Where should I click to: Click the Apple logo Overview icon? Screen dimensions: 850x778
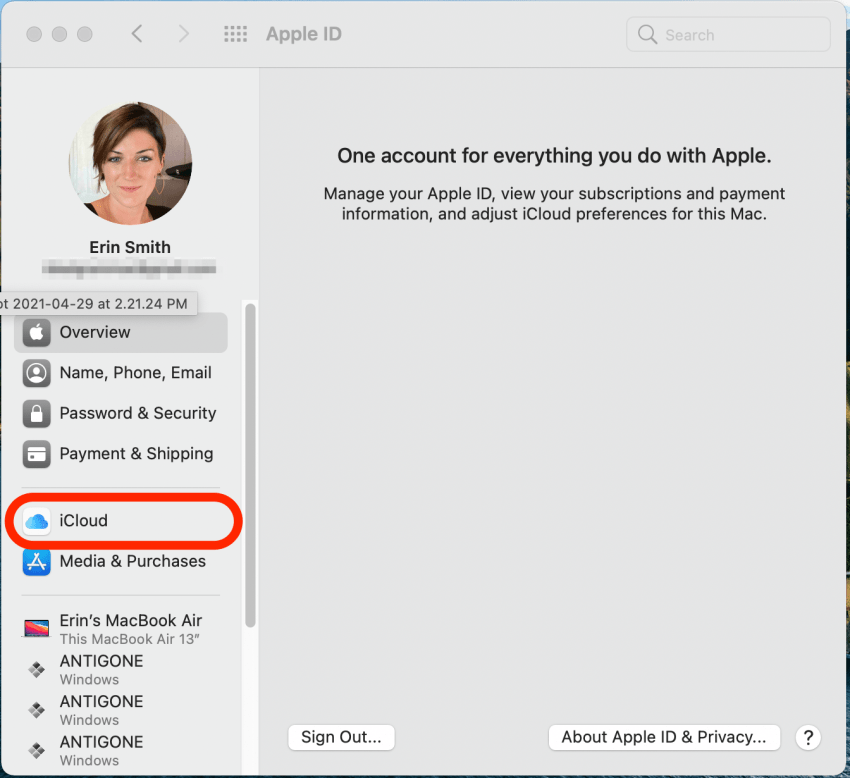click(36, 332)
